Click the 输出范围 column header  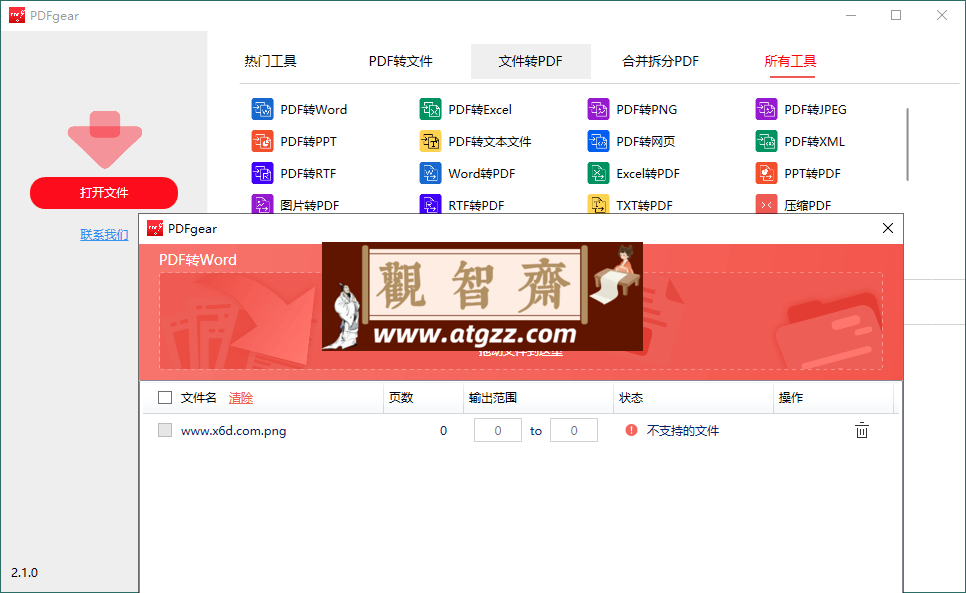(x=493, y=398)
